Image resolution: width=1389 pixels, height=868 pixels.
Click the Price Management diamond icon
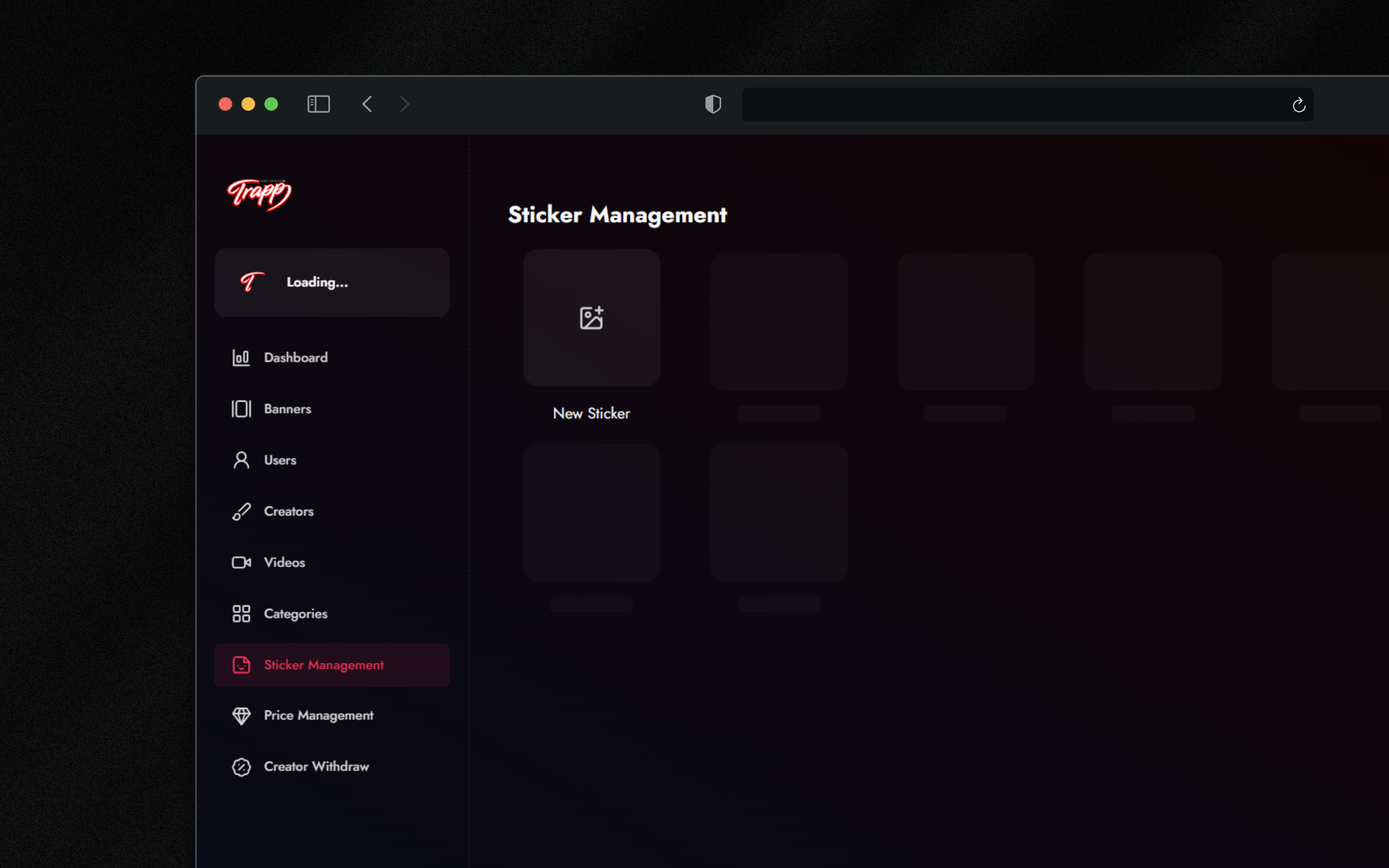tap(241, 716)
